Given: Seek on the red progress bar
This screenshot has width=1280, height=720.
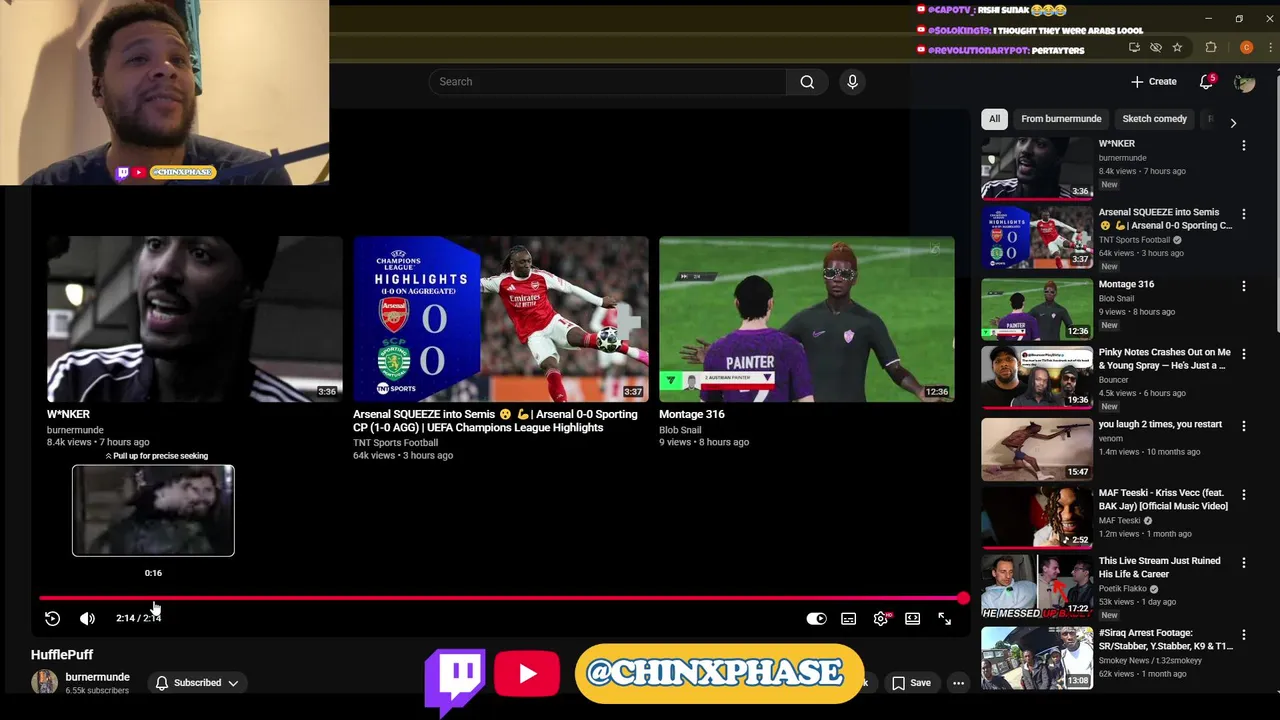Looking at the screenshot, I should tap(500, 598).
